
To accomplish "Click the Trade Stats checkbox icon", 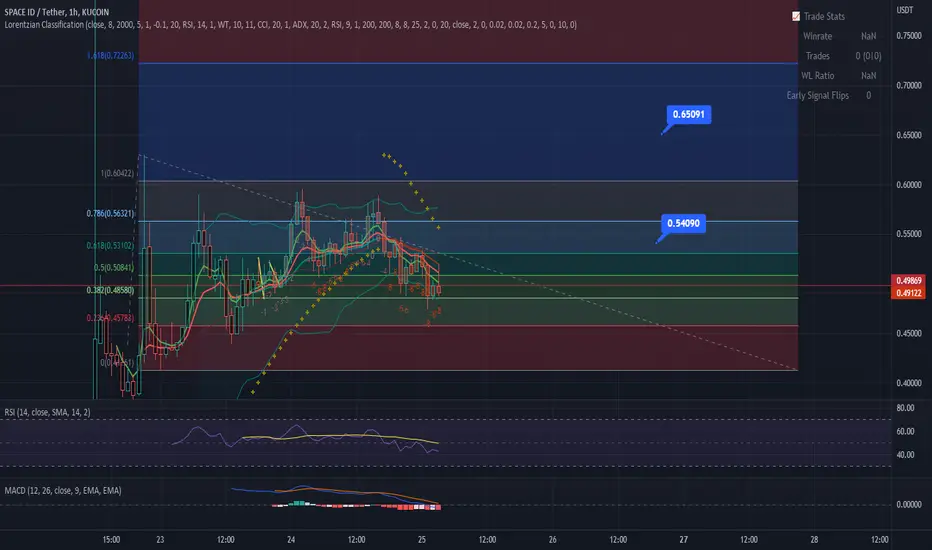I will 796,17.
